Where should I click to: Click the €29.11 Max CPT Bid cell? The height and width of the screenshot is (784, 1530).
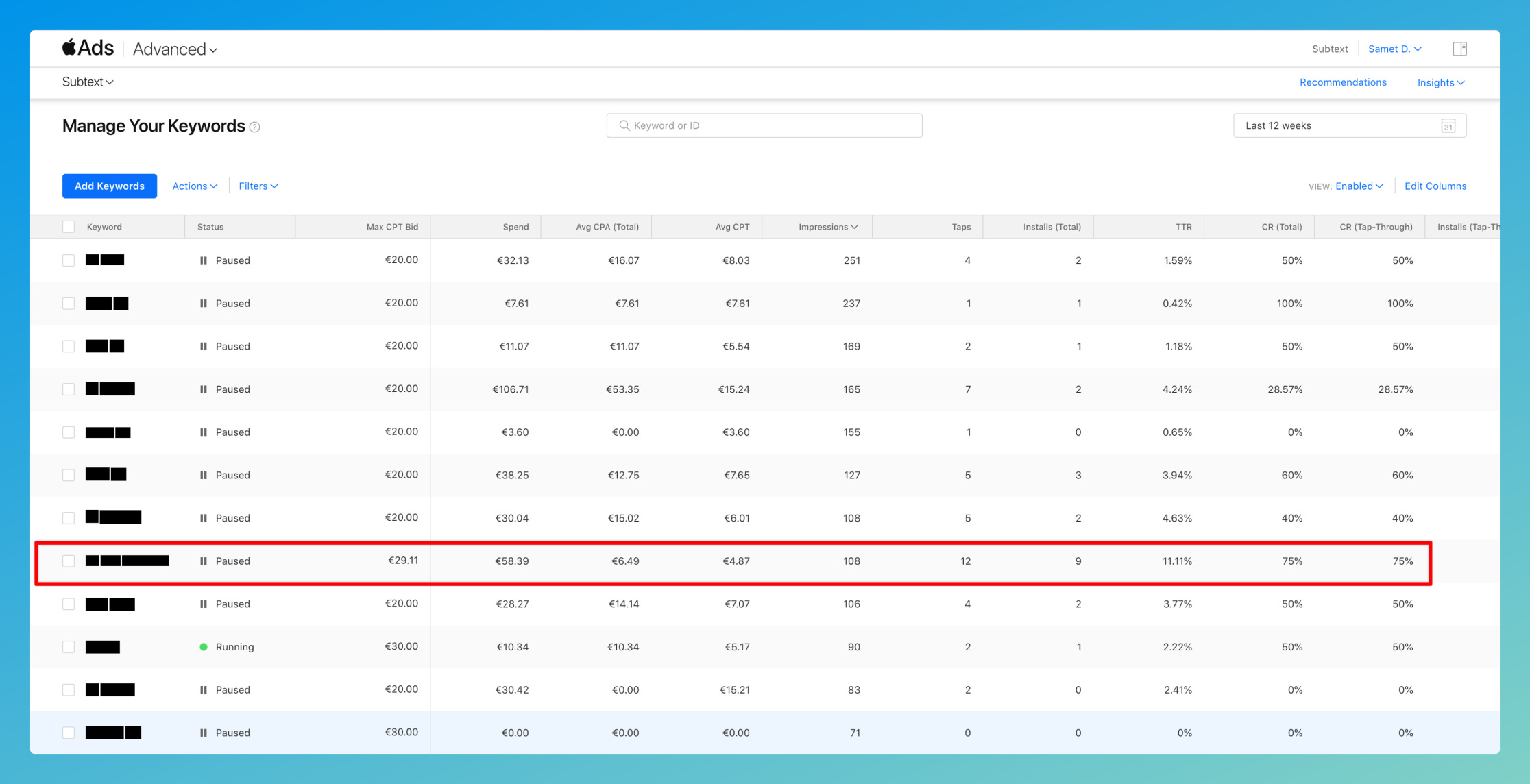coord(403,561)
